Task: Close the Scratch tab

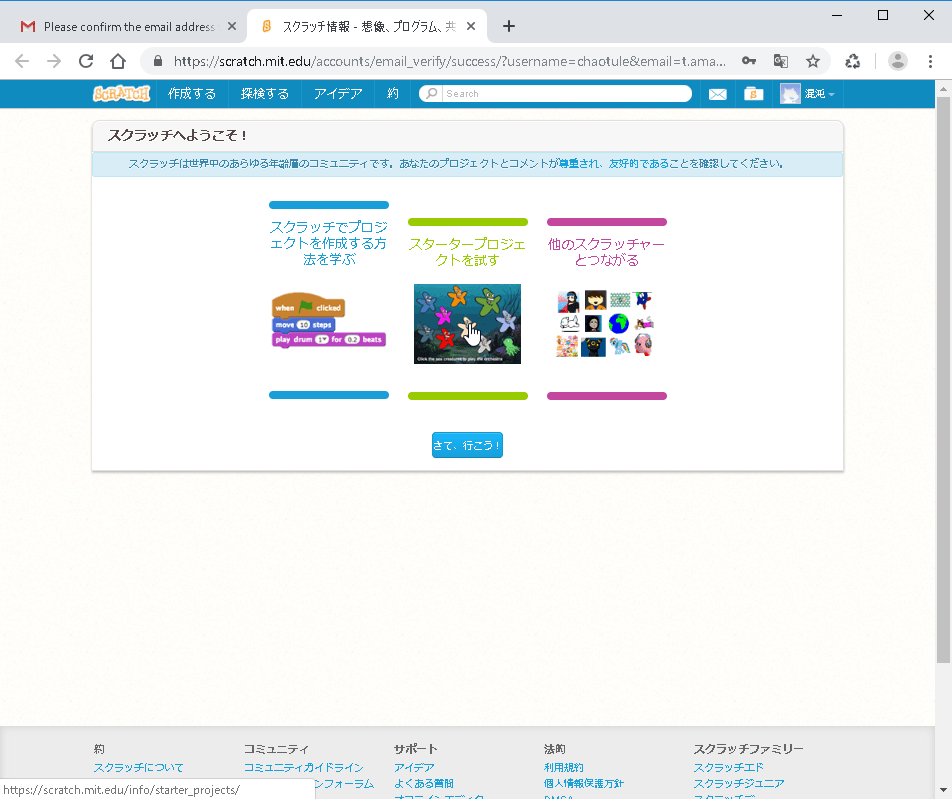Action: 471,26
